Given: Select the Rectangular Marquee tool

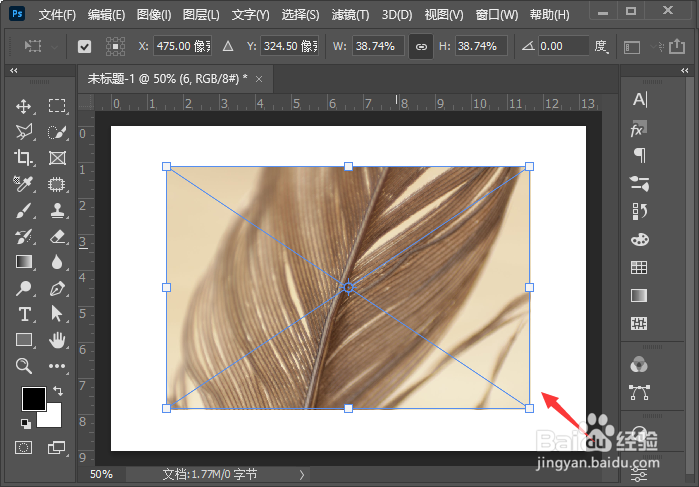Looking at the screenshot, I should pyautogui.click(x=57, y=106).
